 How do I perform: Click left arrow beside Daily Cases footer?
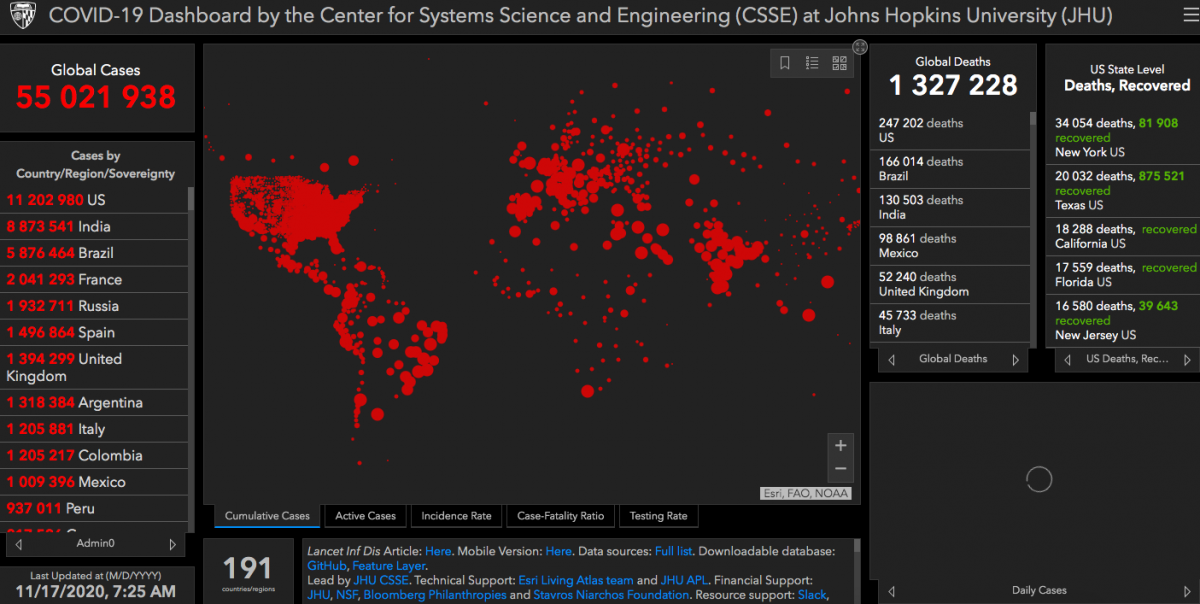point(892,591)
